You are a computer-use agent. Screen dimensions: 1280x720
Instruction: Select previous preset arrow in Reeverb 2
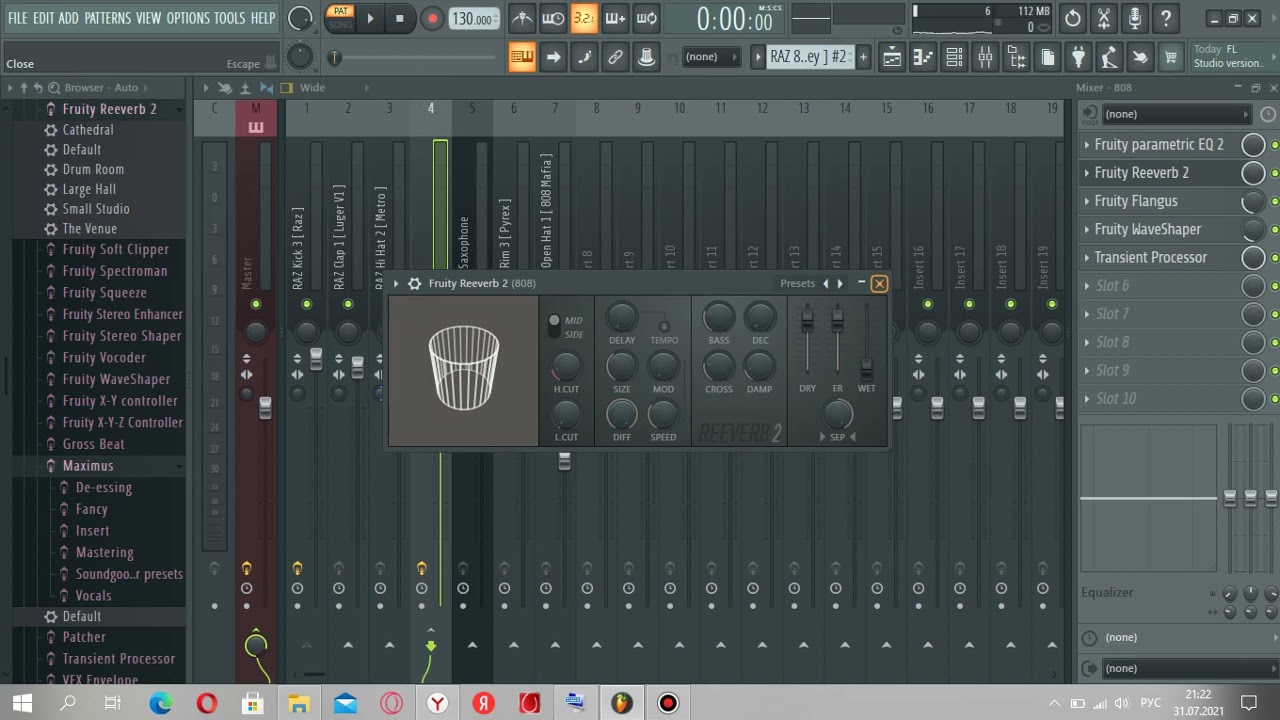tap(826, 284)
